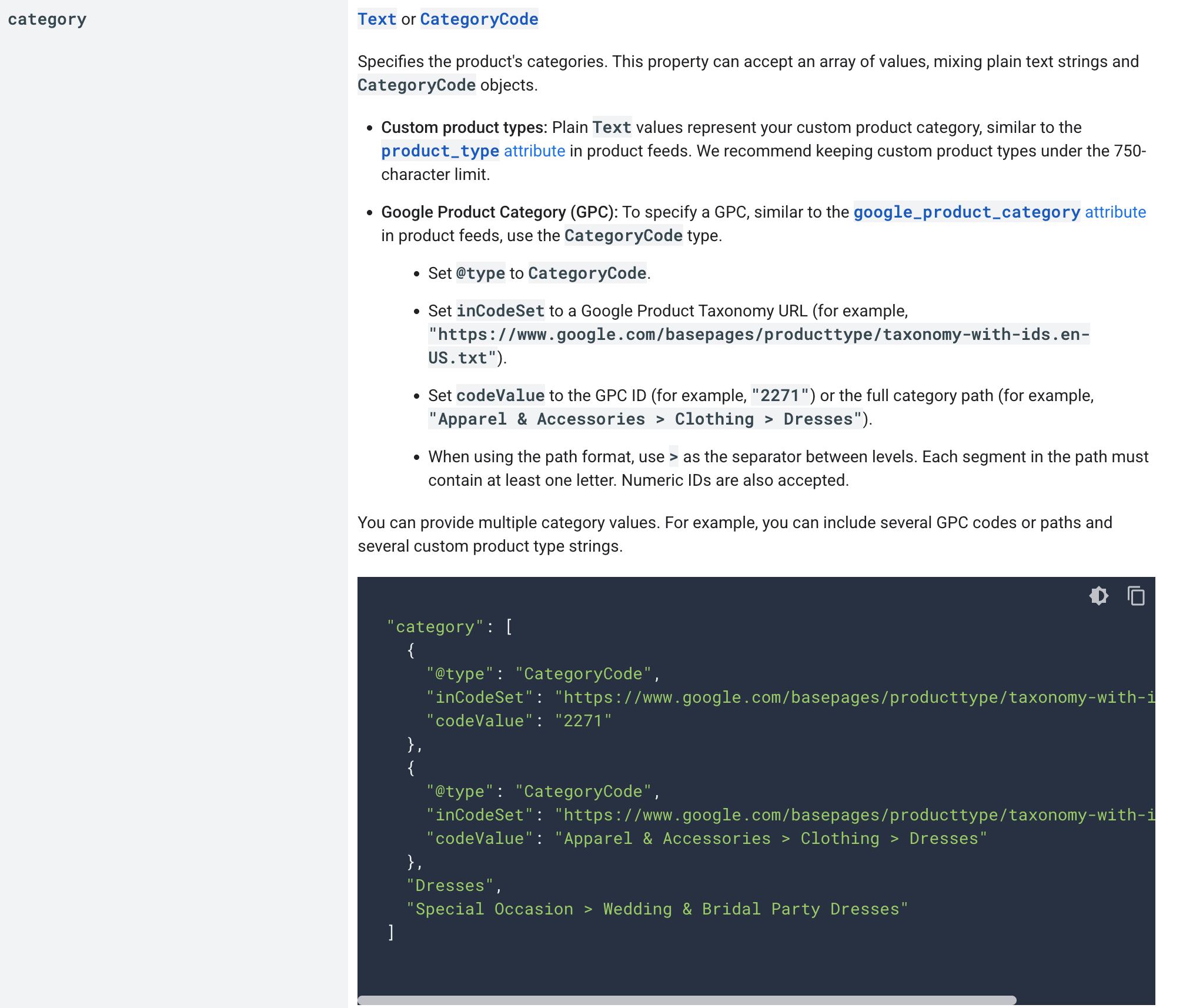Click the "Special Occasion > Wedding & Bridal Party Dresses" line
The width and height of the screenshot is (1203, 1008).
pyautogui.click(x=657, y=909)
